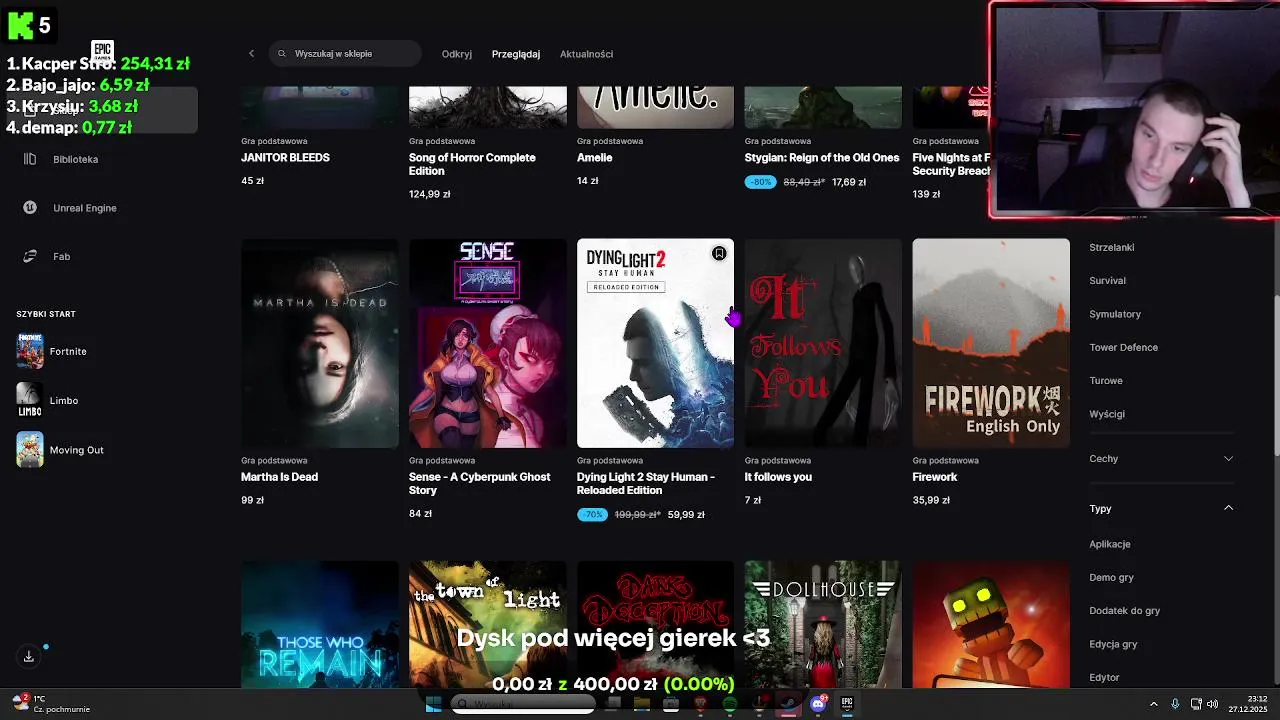This screenshot has height=720, width=1280.
Task: Open Dollhouse game cover art
Action: (823, 624)
